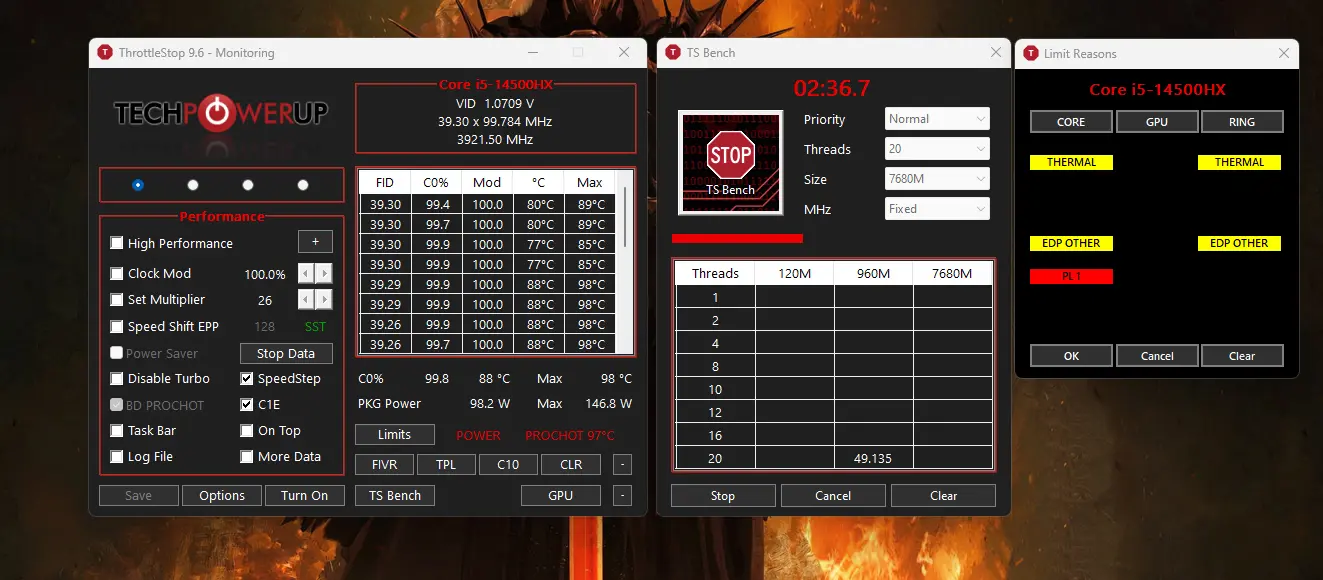Image resolution: width=1323 pixels, height=580 pixels.
Task: Decrease Clock Mod with left arrow
Action: (x=306, y=273)
